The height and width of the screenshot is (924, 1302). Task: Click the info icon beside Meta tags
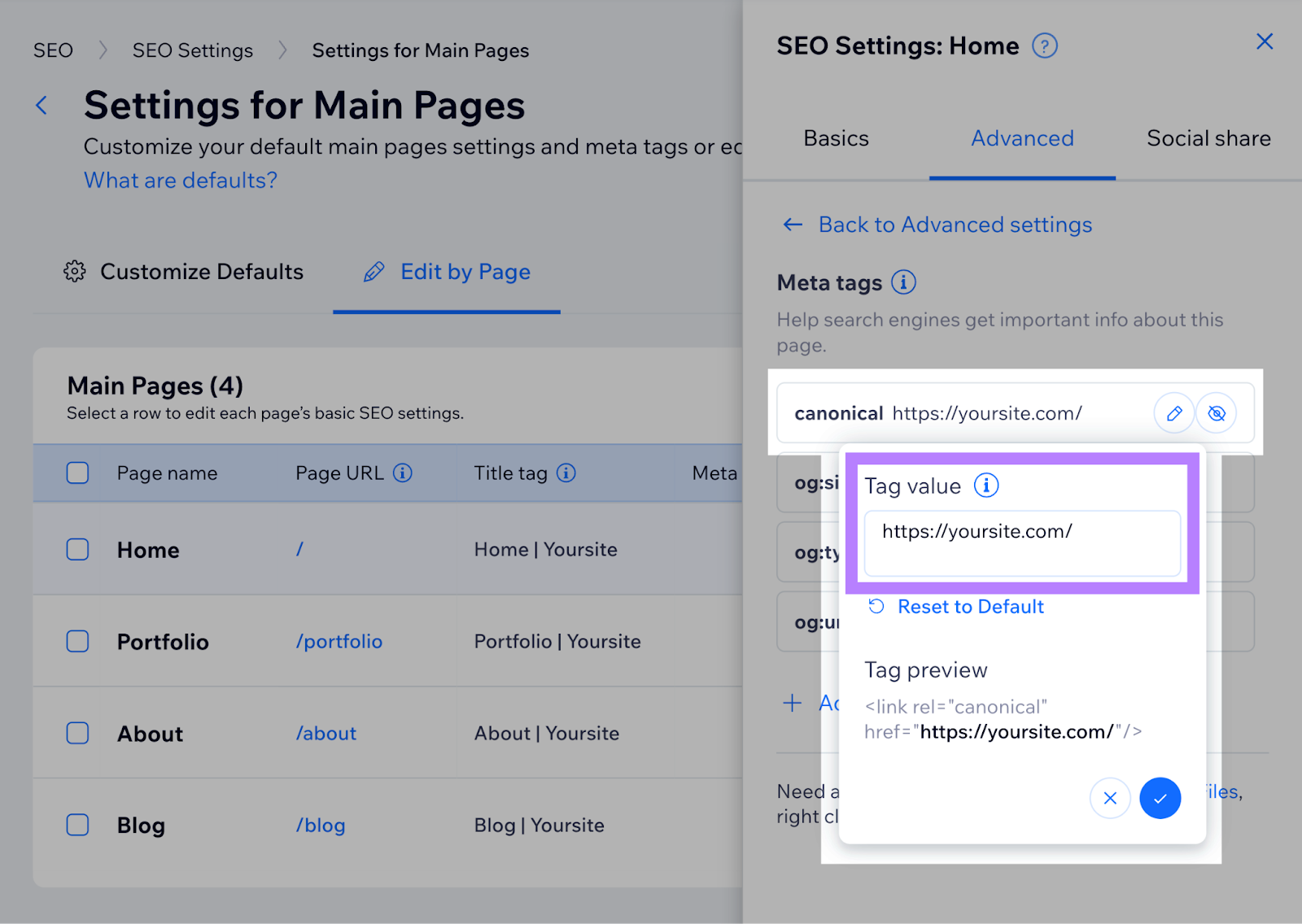(x=903, y=282)
